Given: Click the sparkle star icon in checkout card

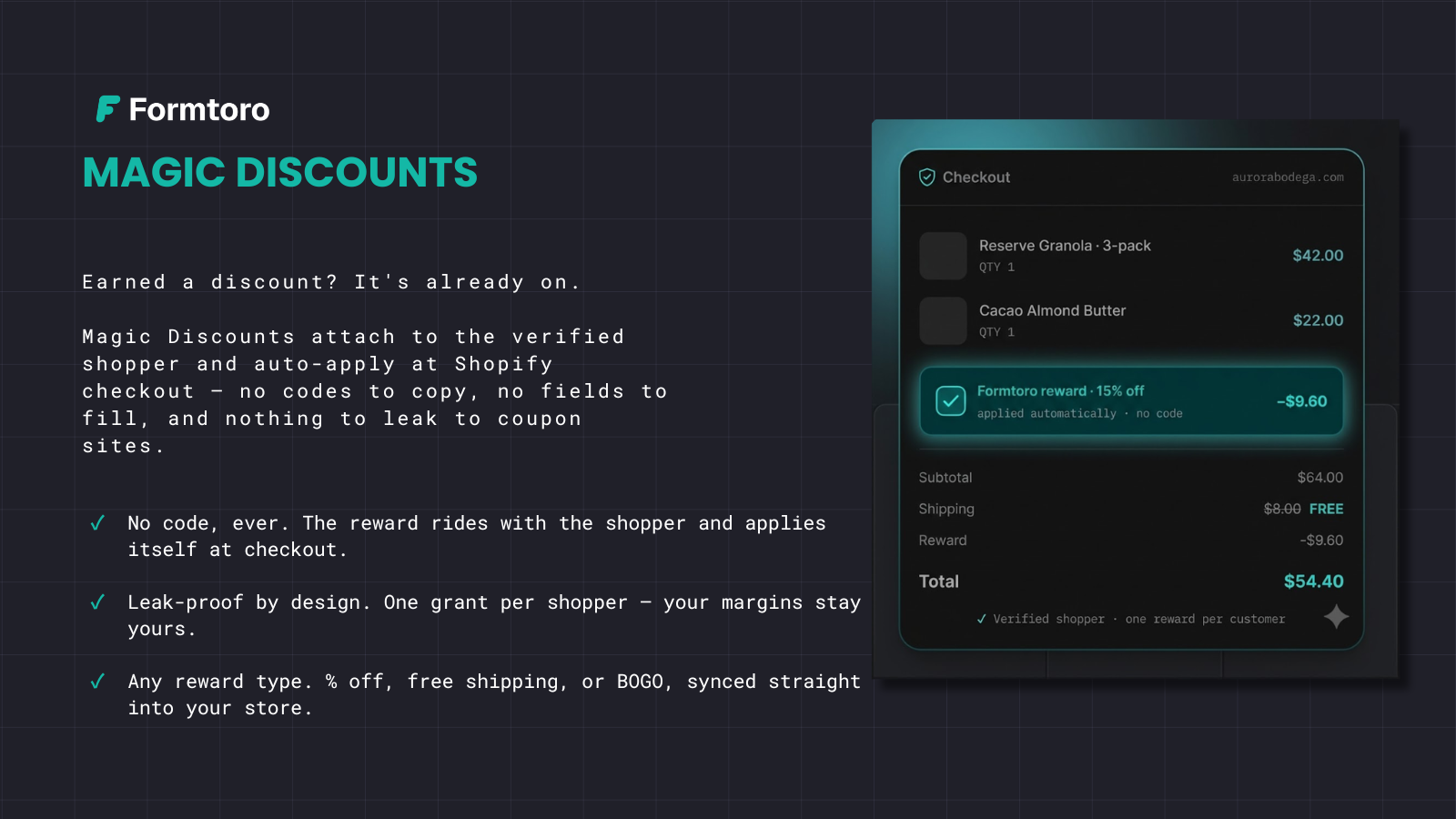Looking at the screenshot, I should 1336,617.
